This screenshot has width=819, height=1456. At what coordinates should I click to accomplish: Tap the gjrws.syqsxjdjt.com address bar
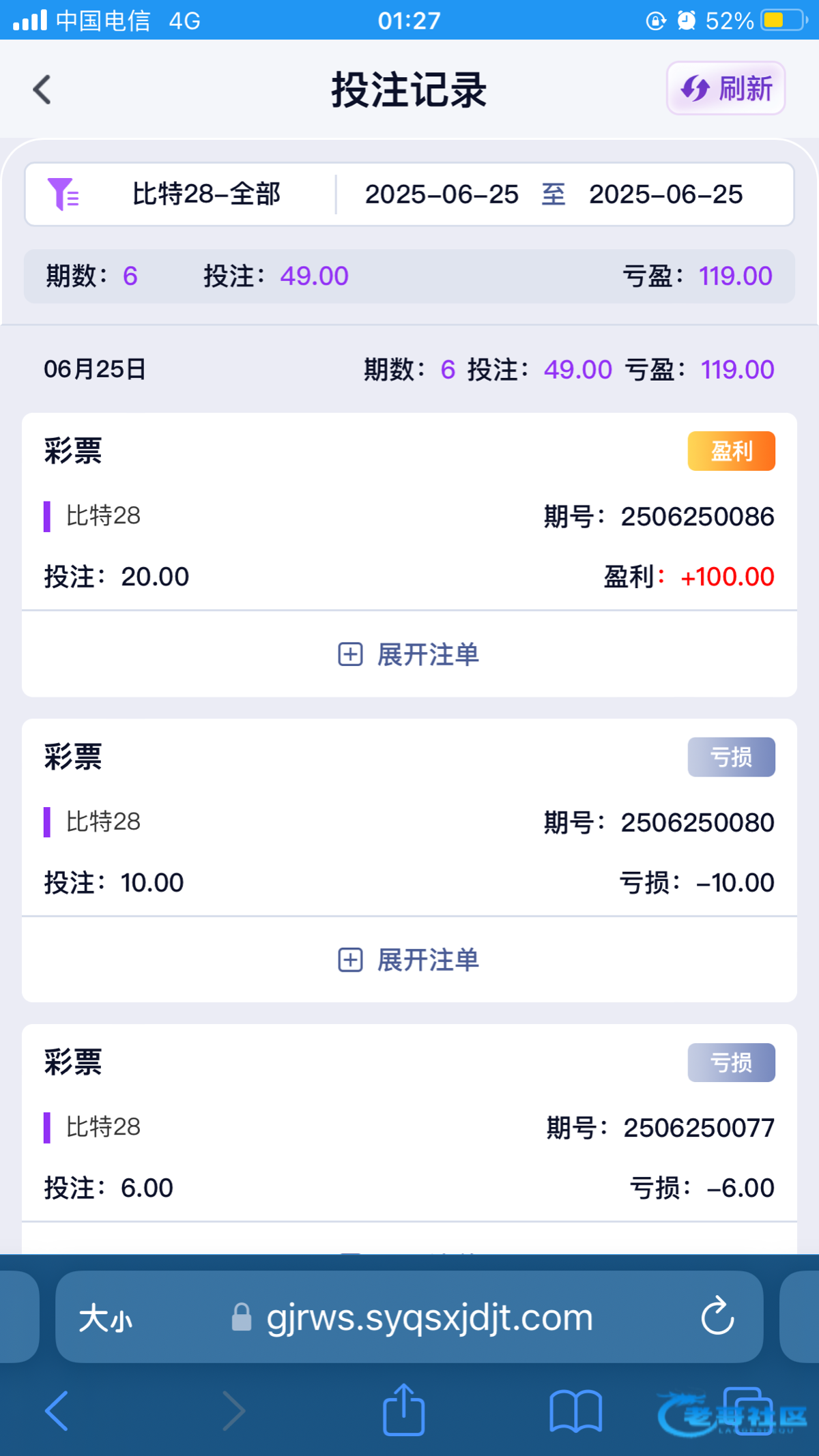[429, 1317]
